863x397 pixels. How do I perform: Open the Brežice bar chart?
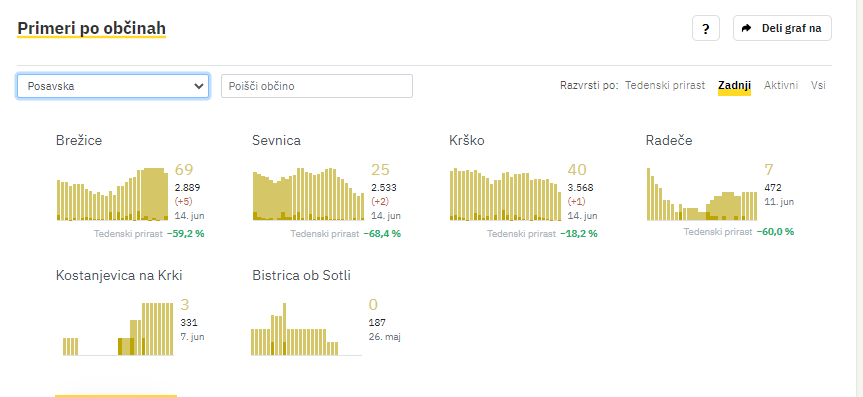(113, 194)
